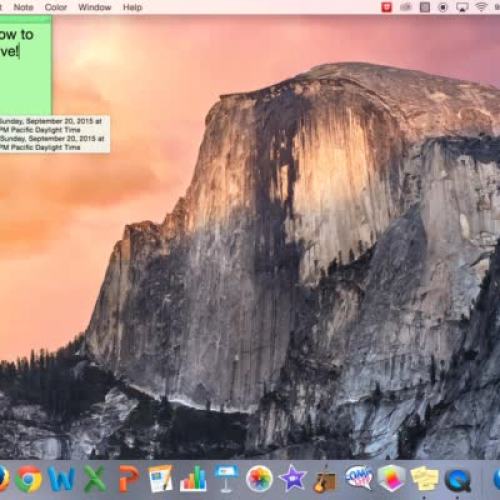Open the Wi-Fi status menu

tap(481, 7)
